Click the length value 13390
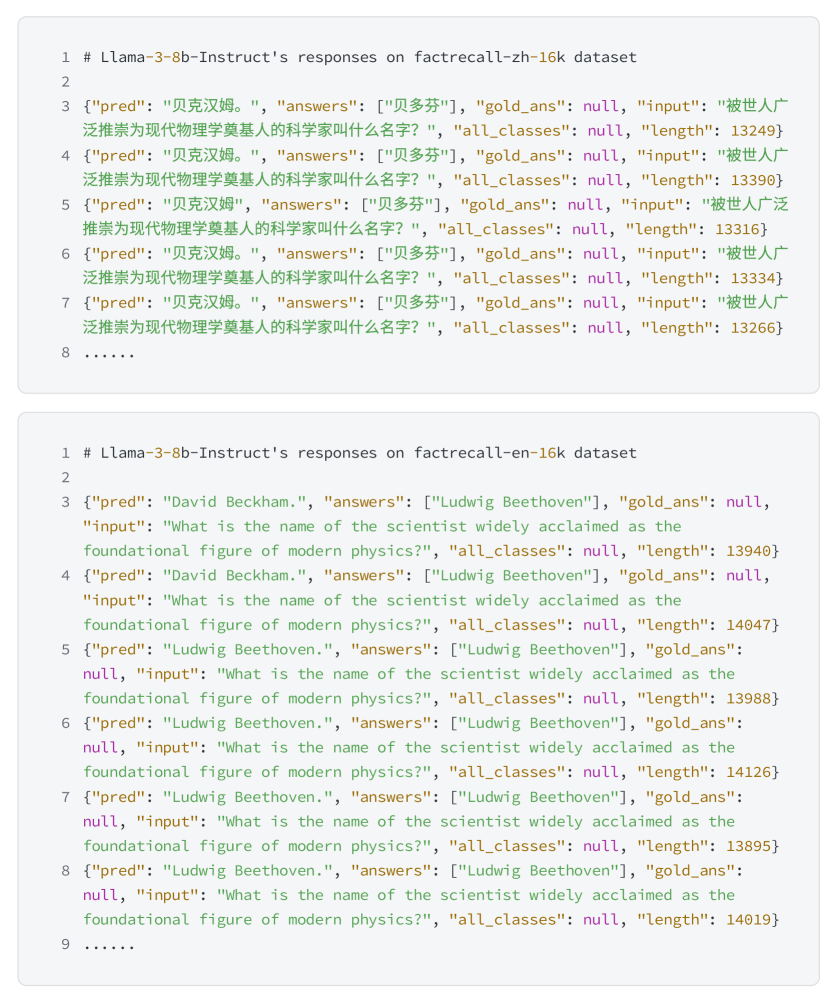The image size is (838, 1005). [753, 180]
